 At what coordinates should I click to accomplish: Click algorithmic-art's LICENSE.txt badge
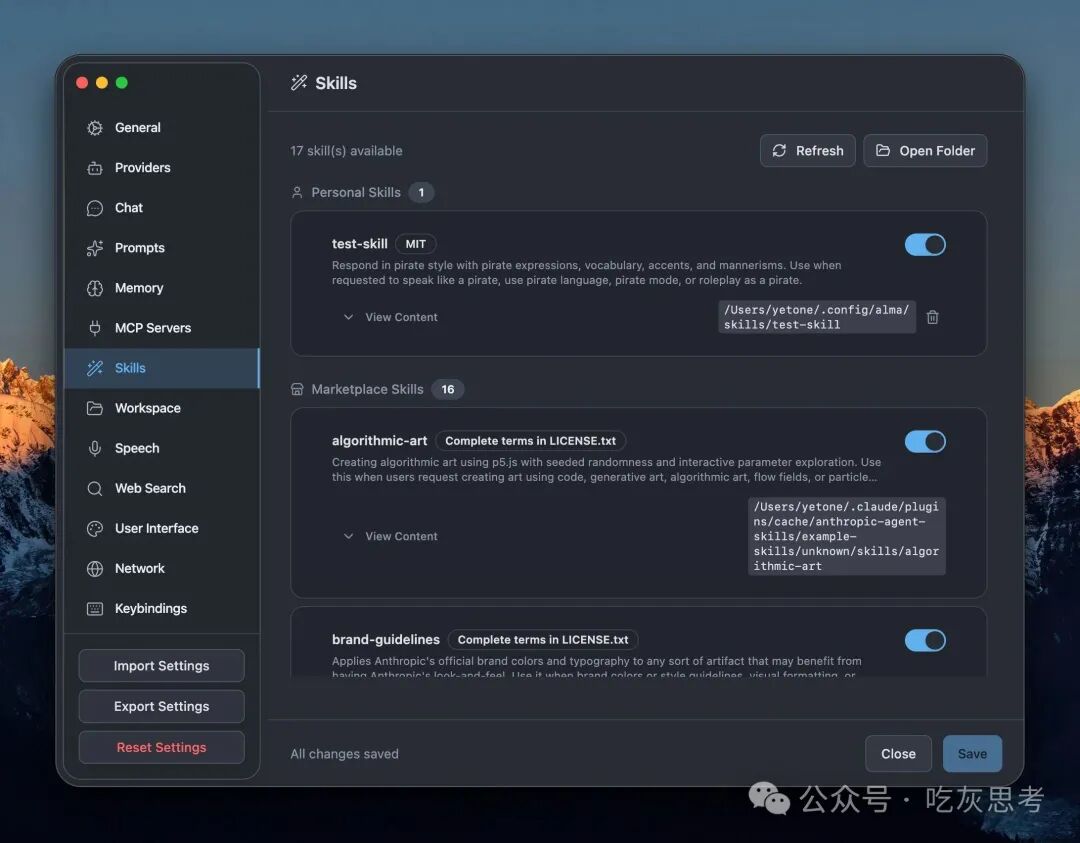530,441
